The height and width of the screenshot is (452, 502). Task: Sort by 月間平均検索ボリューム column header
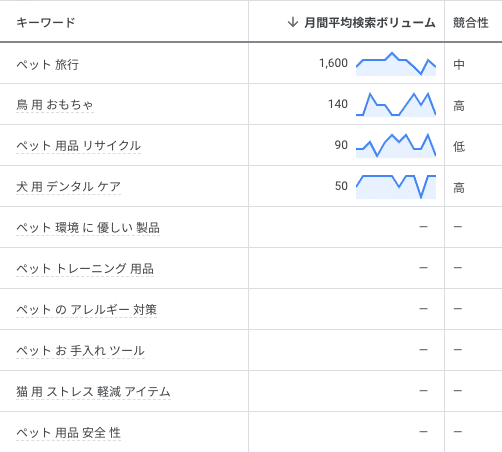[369, 23]
